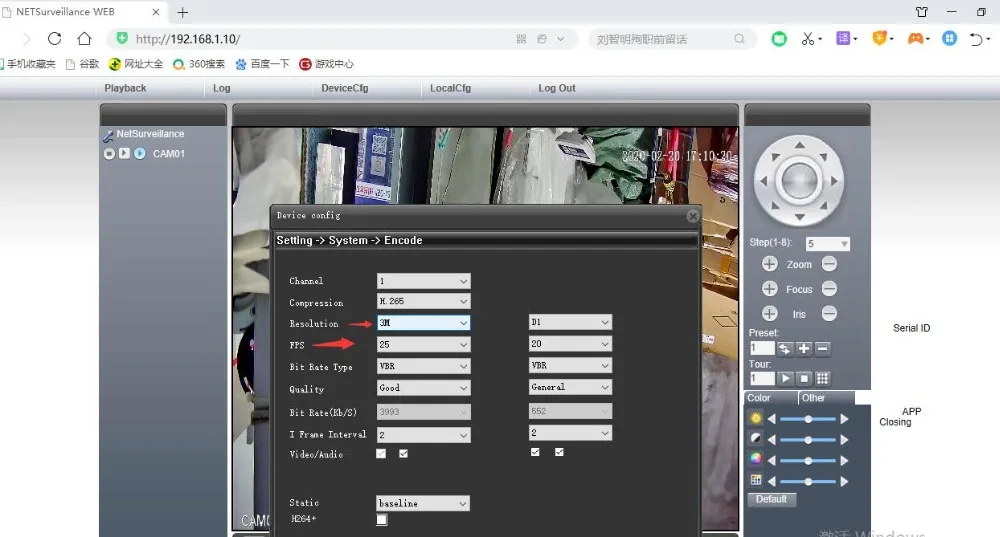Click the PTZ down arrow
This screenshot has height=537, width=1000.
pos(799,217)
